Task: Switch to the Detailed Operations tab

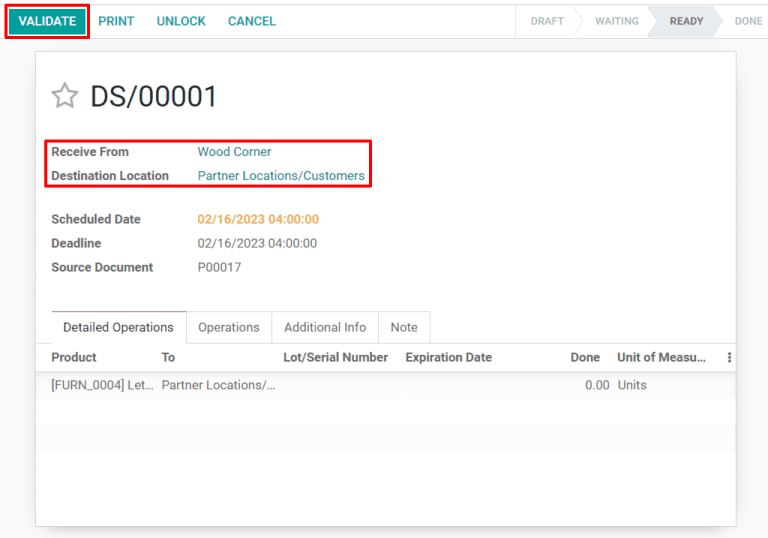Action: (x=118, y=327)
